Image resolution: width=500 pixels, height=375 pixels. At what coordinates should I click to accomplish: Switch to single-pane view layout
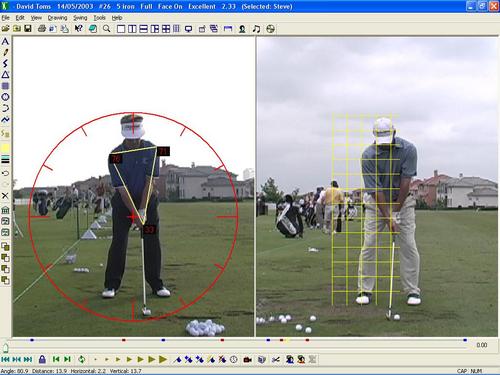click(121, 29)
